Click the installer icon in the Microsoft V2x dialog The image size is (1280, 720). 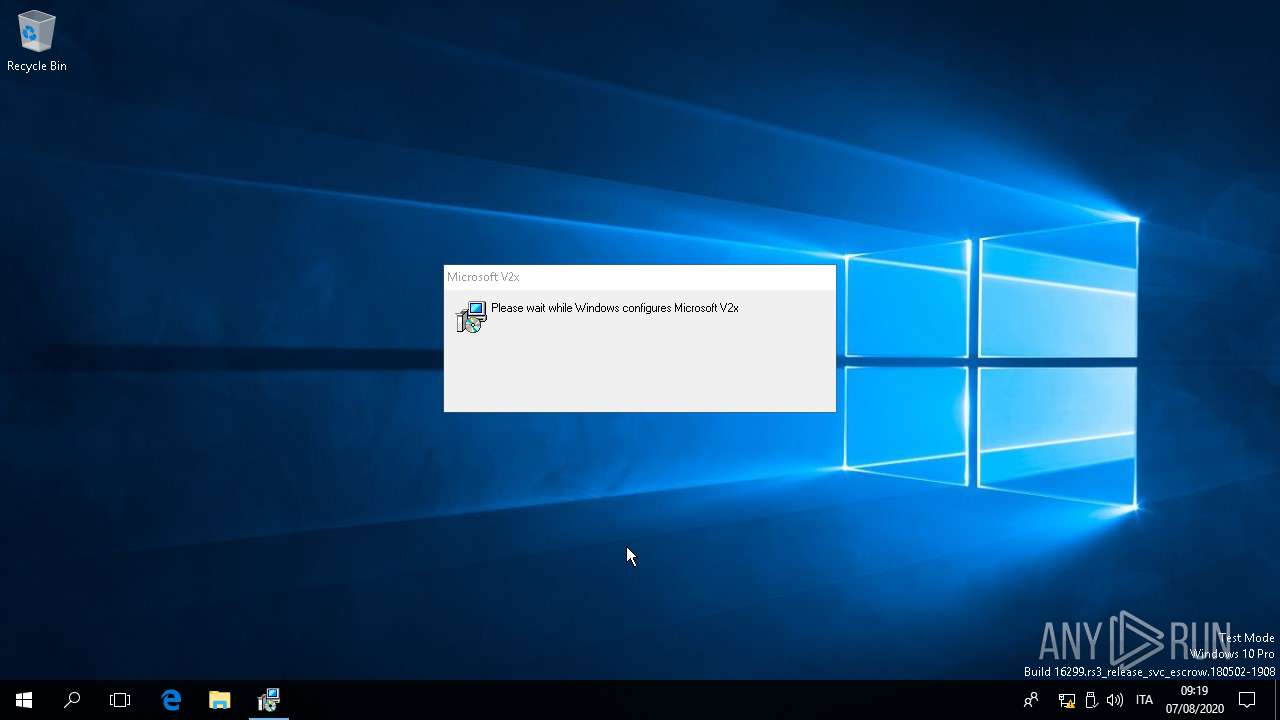click(471, 317)
